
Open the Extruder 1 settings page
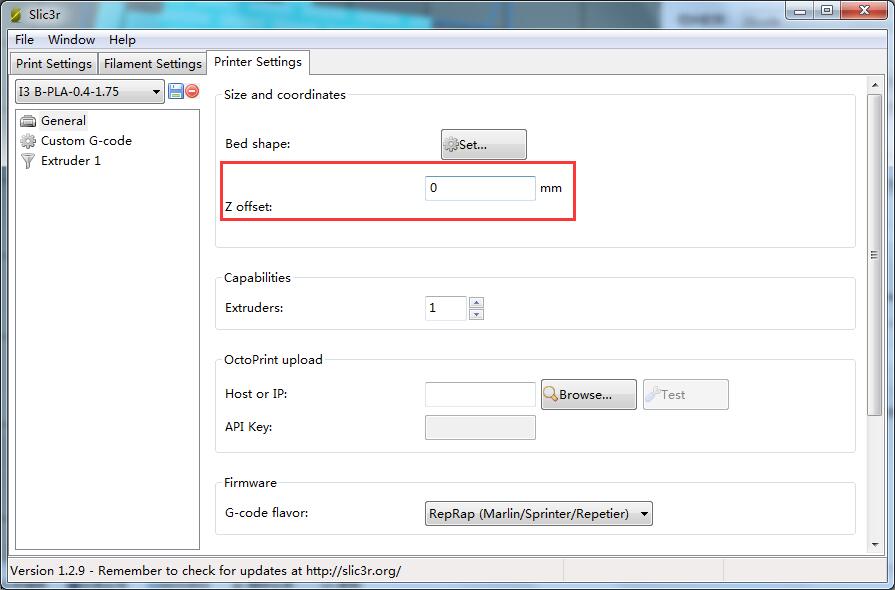pos(61,161)
